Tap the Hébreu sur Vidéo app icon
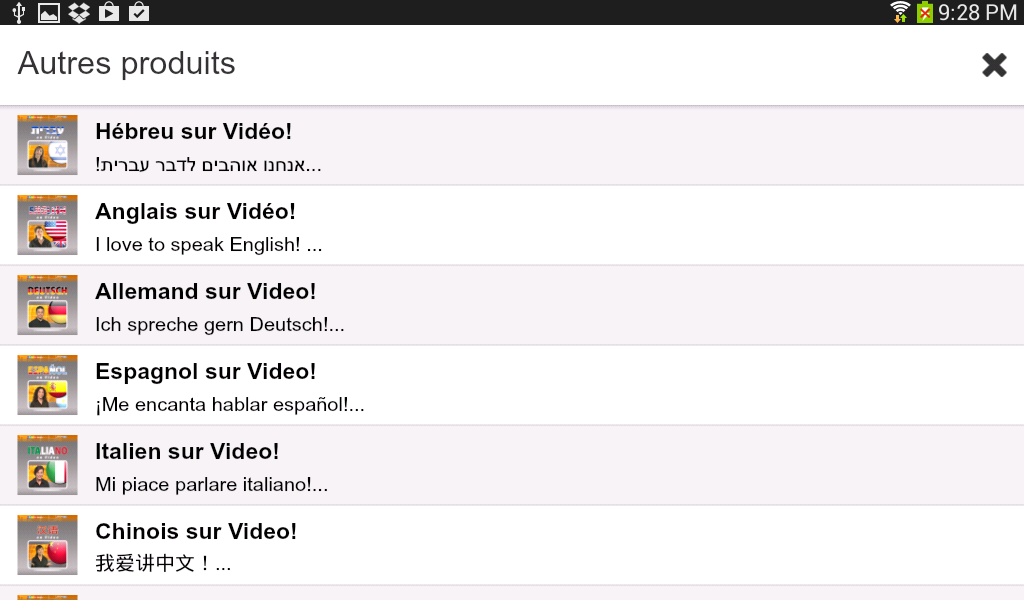The width and height of the screenshot is (1024, 600). click(47, 145)
